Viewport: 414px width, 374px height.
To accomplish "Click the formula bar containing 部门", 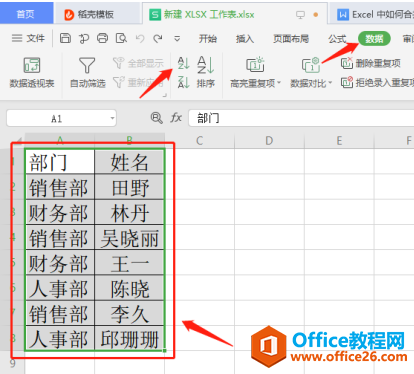I will [x=301, y=118].
